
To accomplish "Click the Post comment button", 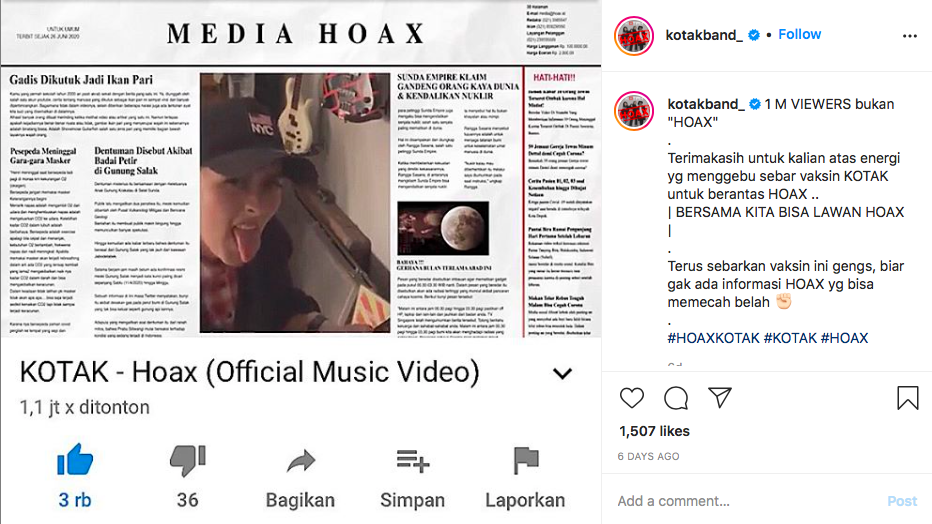I will [902, 501].
